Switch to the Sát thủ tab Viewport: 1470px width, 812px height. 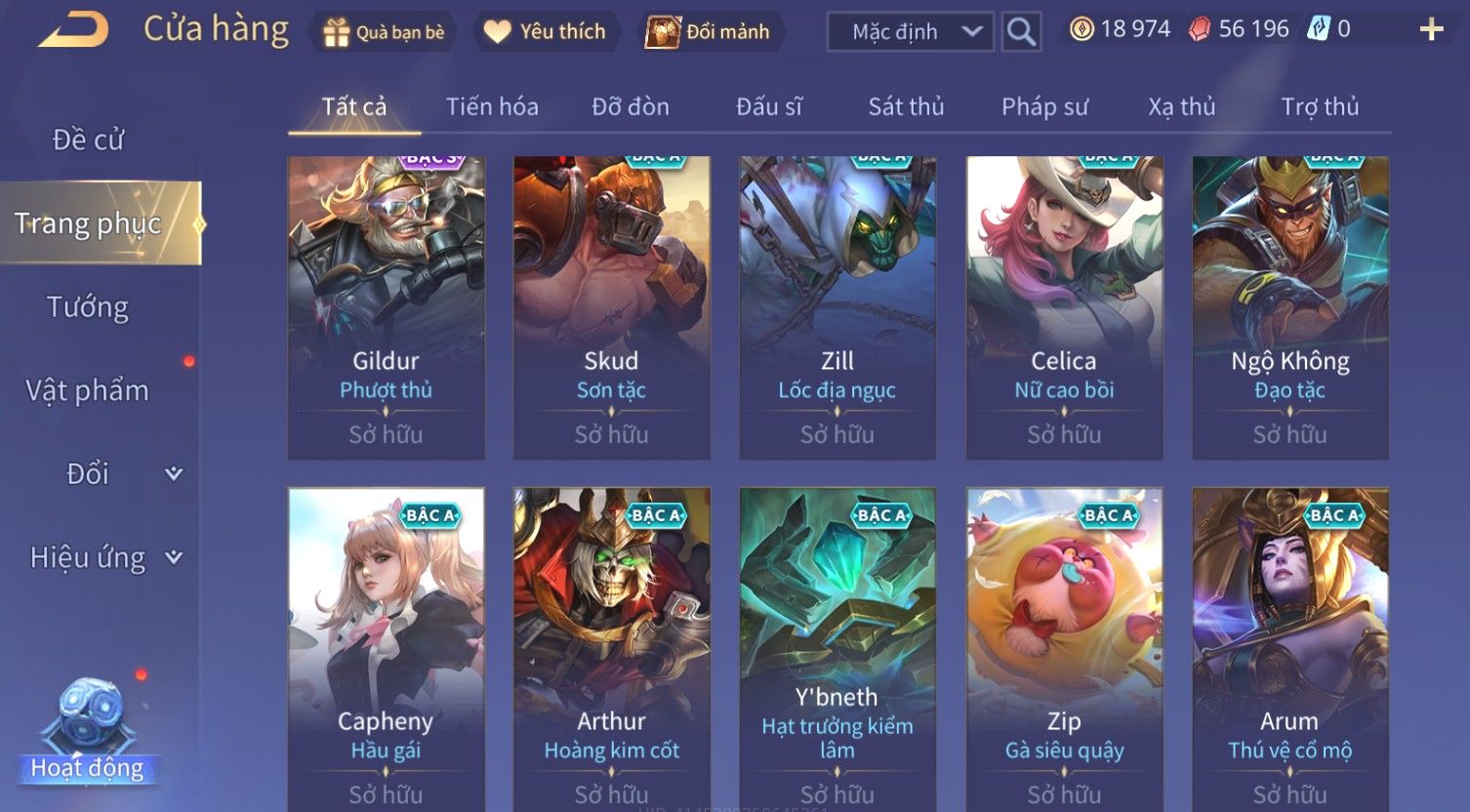(x=906, y=106)
